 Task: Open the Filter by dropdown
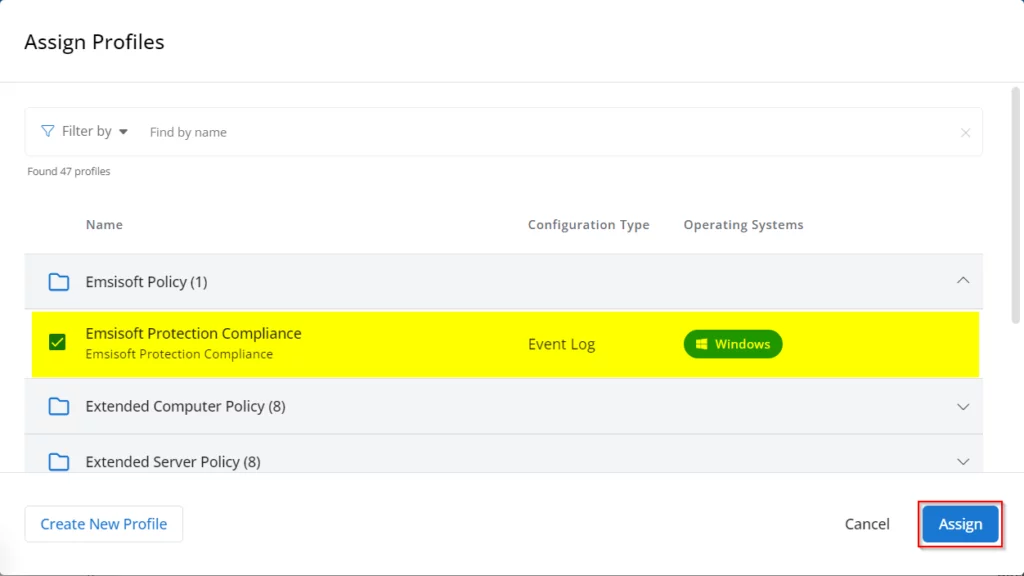pos(95,131)
